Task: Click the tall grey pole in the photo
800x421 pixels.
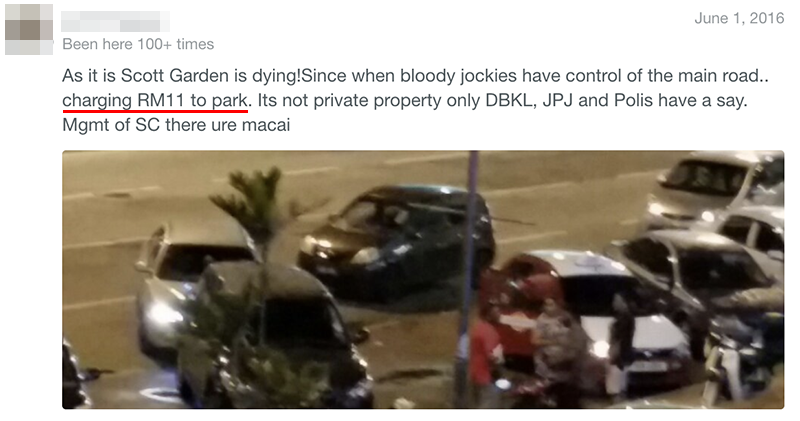Action: 468,280
